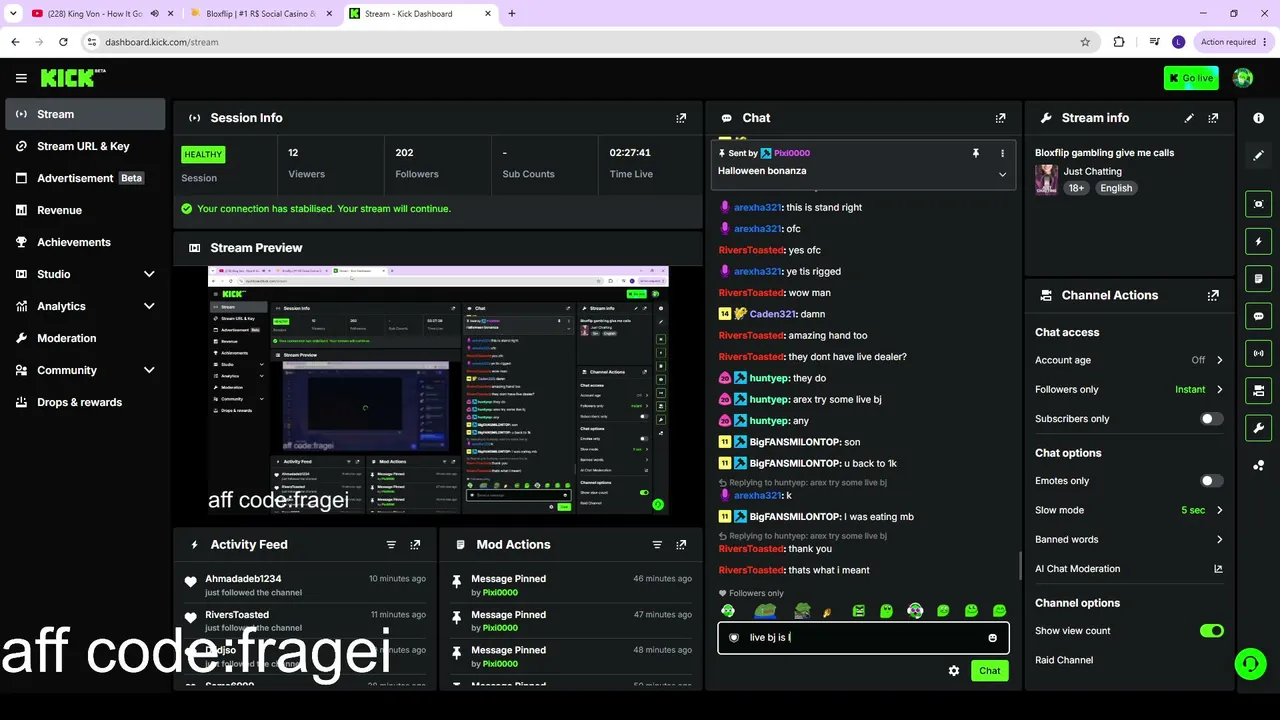Click the Just Chatting category name
Viewport: 1280px width, 720px height.
coord(1092,172)
